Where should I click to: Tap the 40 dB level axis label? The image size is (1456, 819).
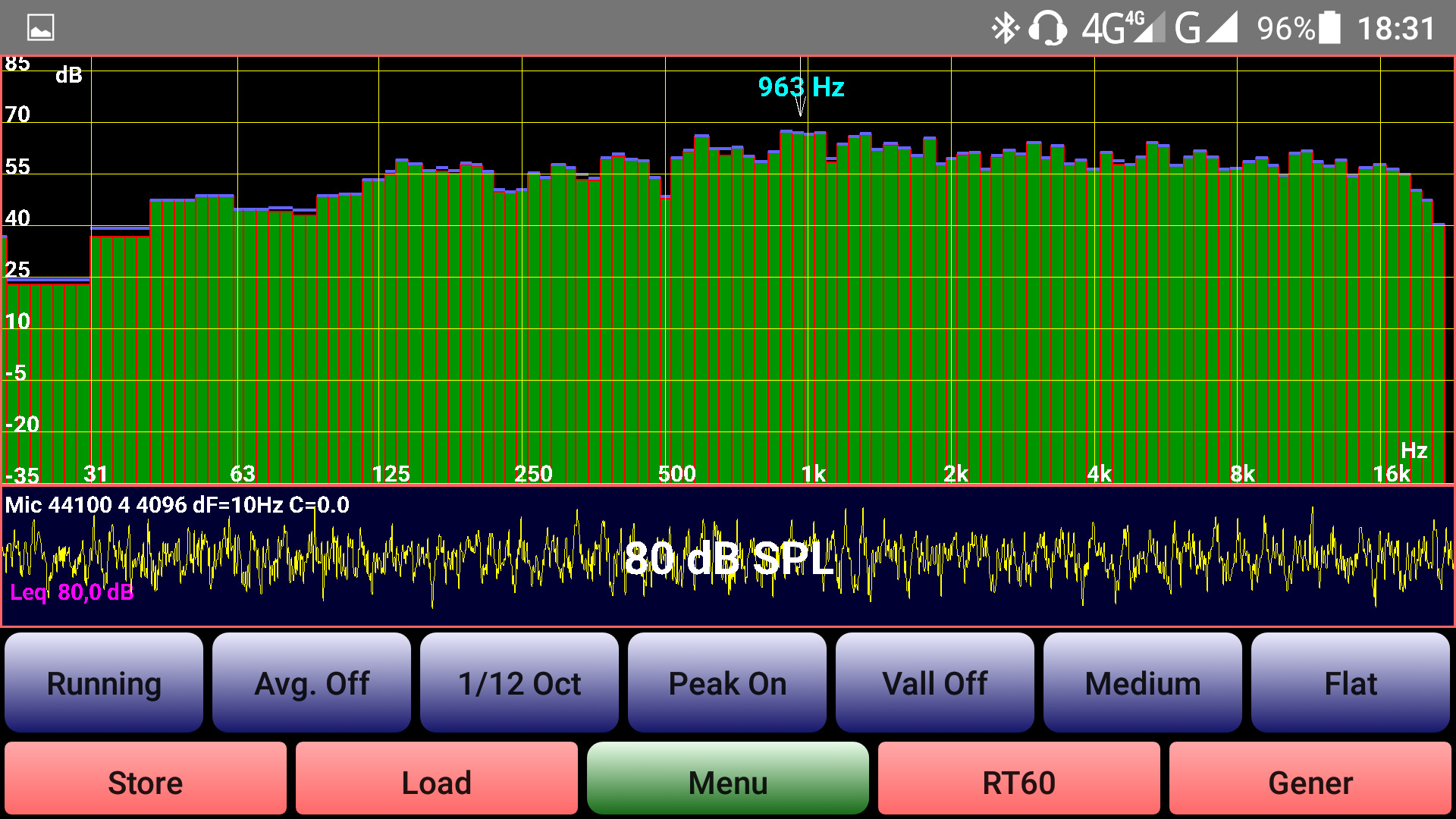(x=17, y=218)
